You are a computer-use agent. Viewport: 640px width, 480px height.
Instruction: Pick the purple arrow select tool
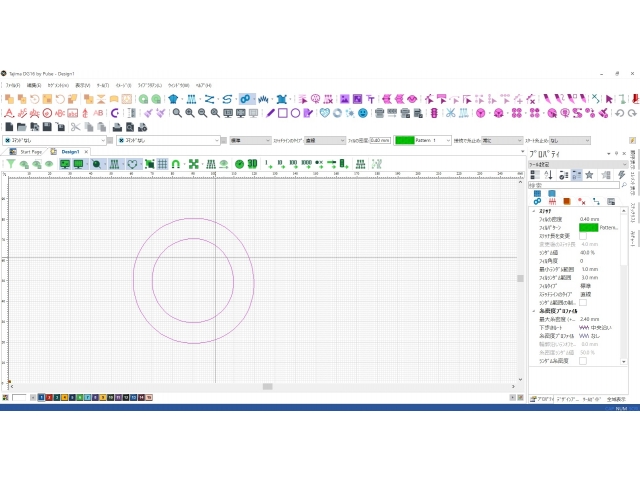(609, 99)
